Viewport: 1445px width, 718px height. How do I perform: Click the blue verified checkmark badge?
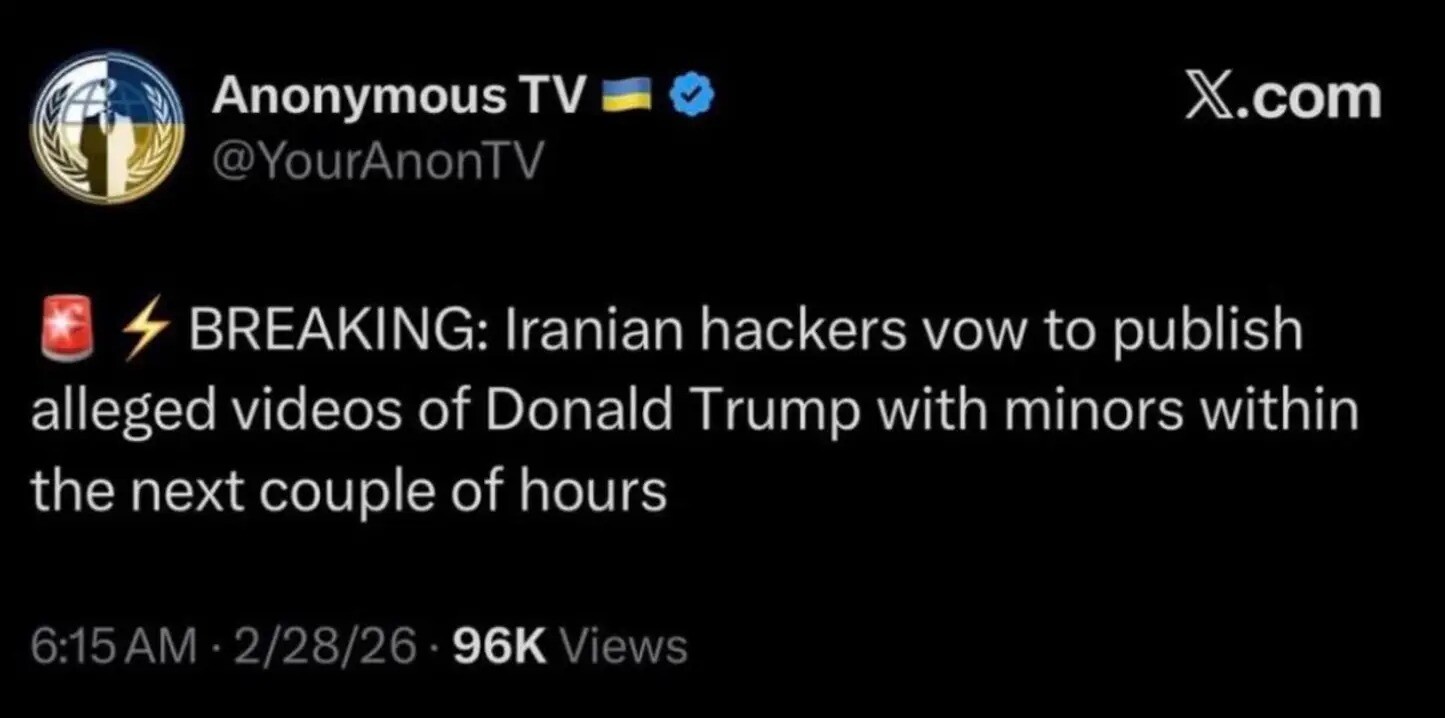(692, 96)
